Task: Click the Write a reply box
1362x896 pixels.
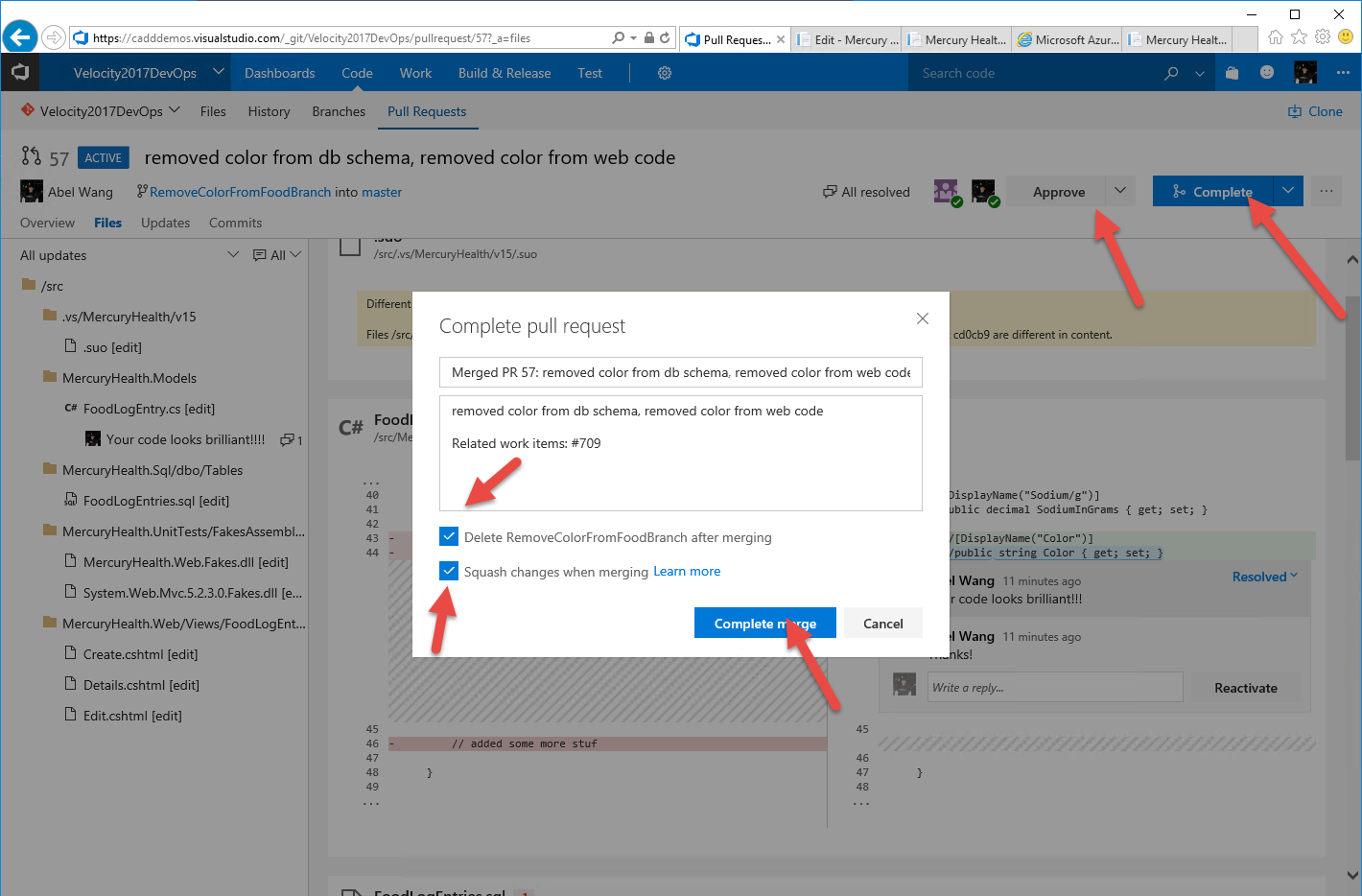Action: [1055, 687]
